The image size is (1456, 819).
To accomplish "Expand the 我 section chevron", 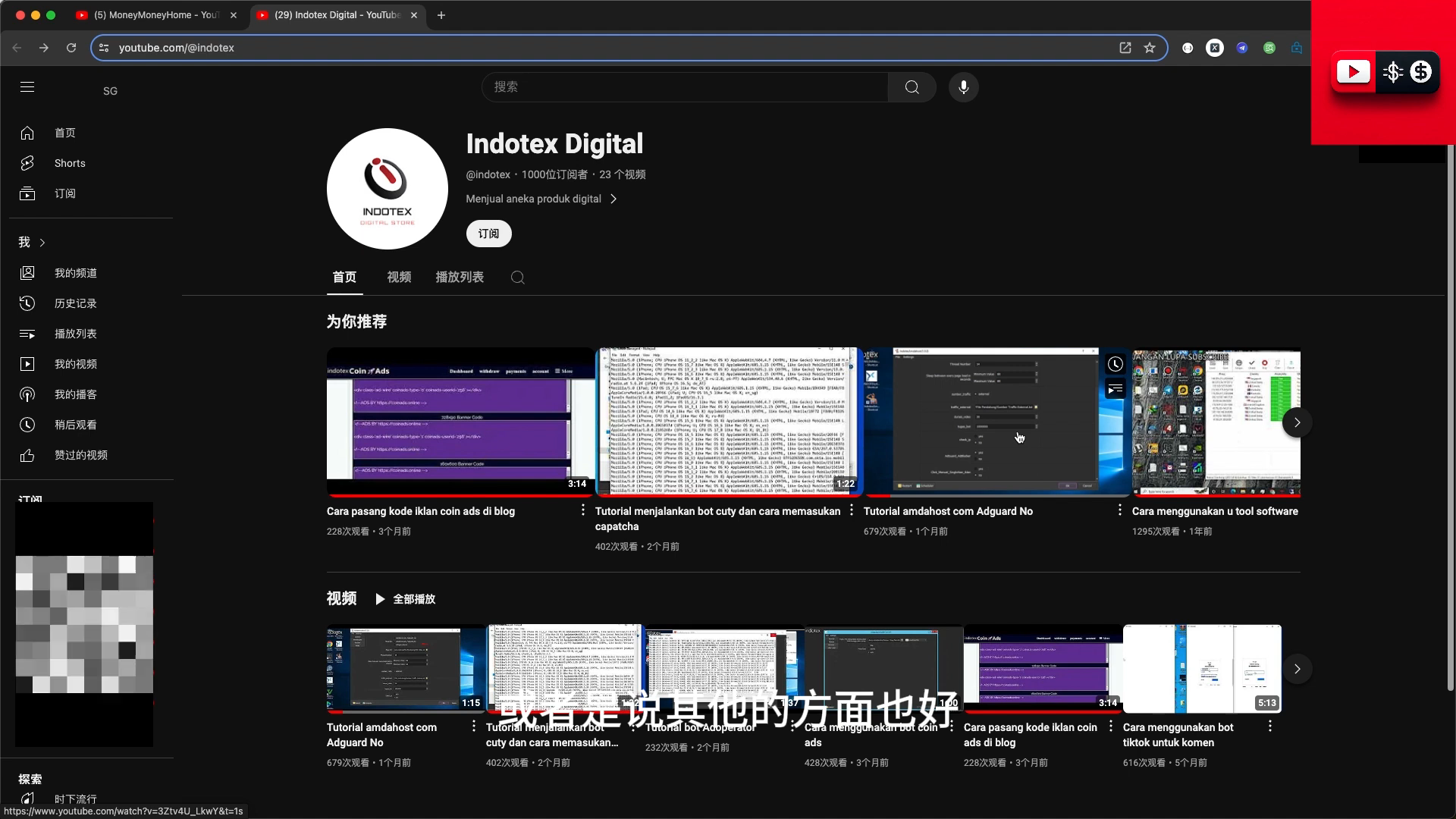I will [42, 243].
